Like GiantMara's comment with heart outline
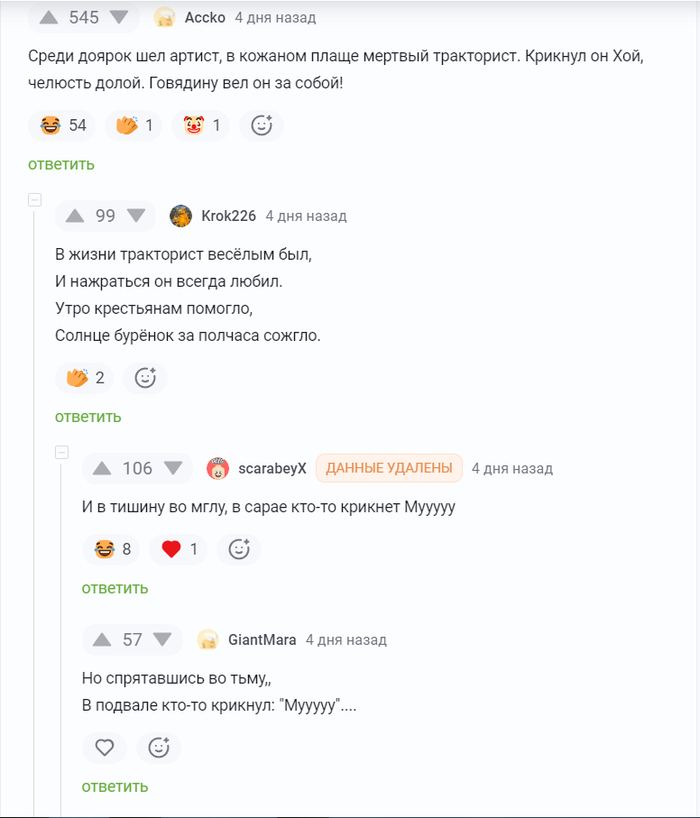This screenshot has width=700, height=818. click(x=104, y=747)
